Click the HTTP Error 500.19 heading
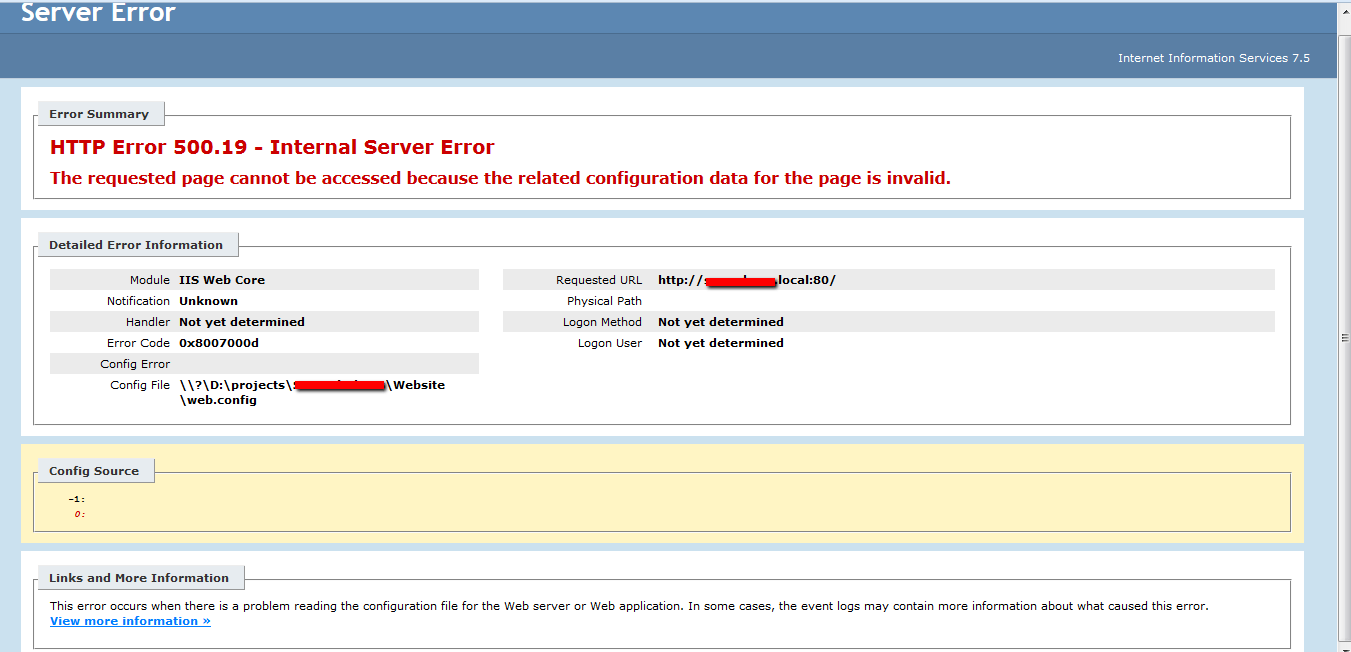 click(x=272, y=147)
